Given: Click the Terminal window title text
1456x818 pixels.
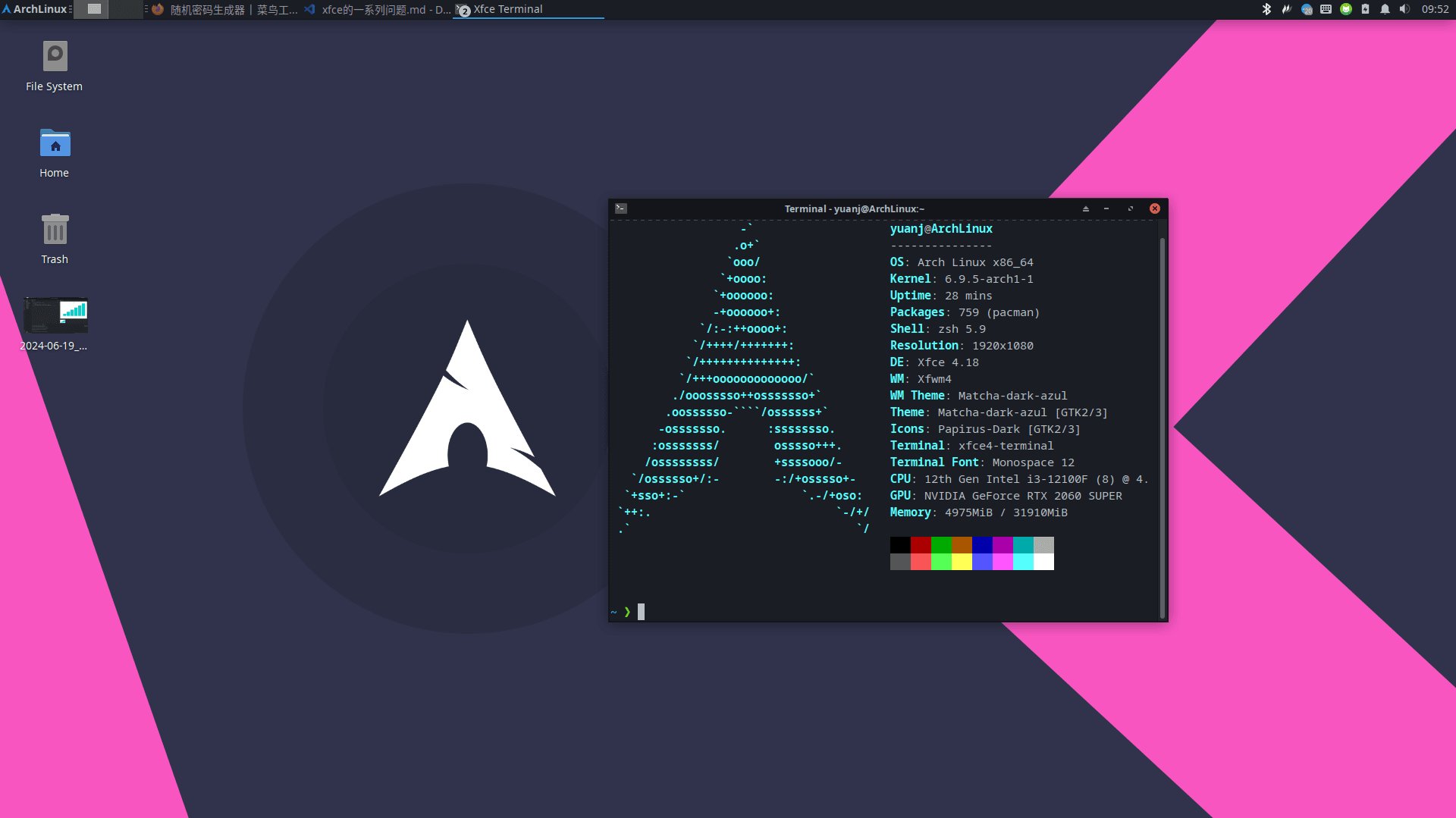Looking at the screenshot, I should [855, 208].
